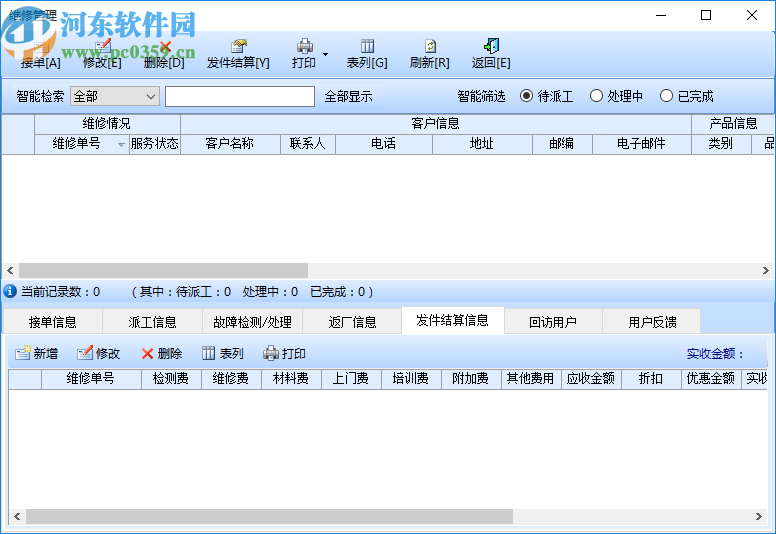
Task: Click the 折扣 column header
Action: point(651,379)
